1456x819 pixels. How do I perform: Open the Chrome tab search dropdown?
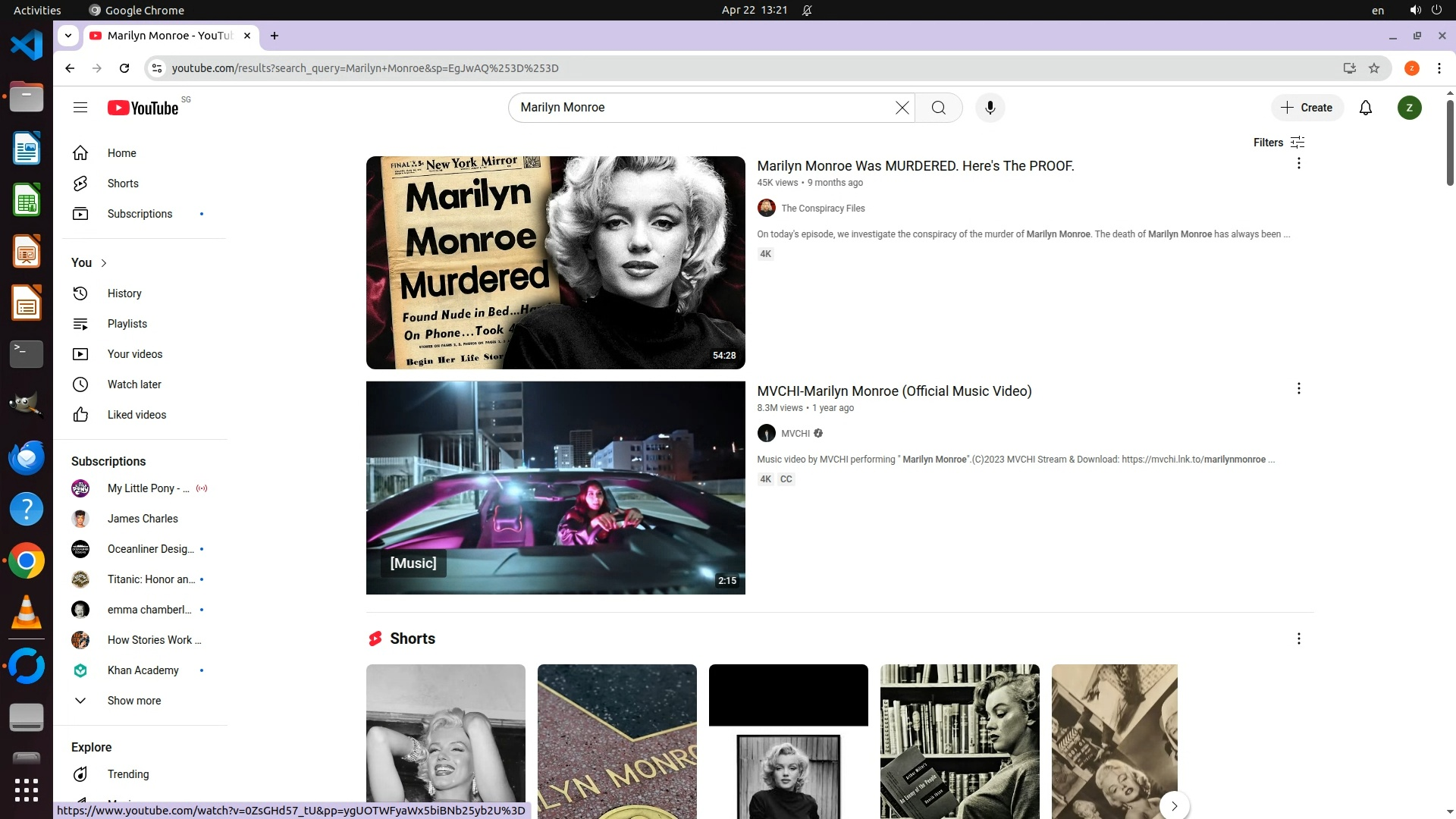tap(68, 36)
